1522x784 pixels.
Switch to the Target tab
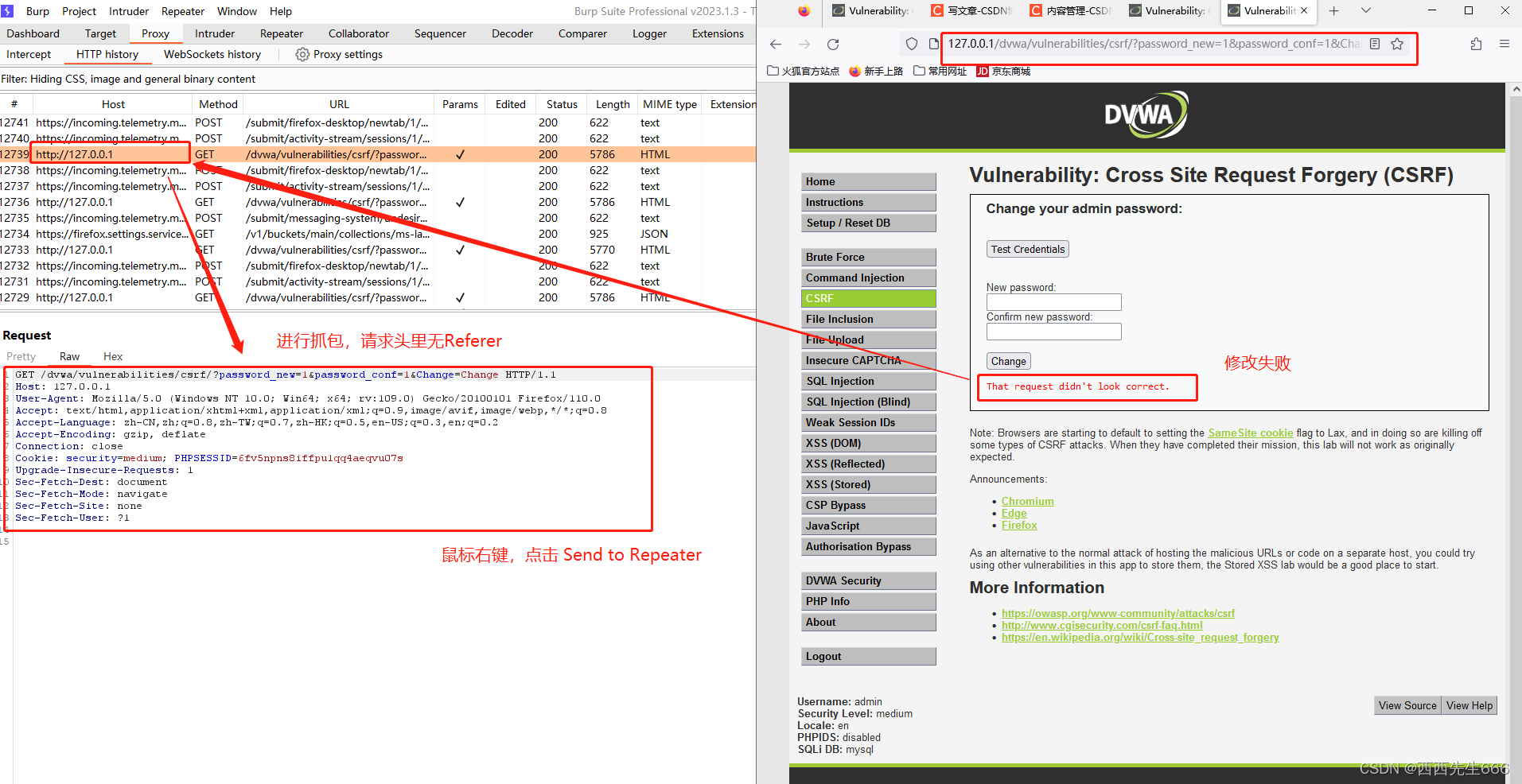click(x=100, y=33)
